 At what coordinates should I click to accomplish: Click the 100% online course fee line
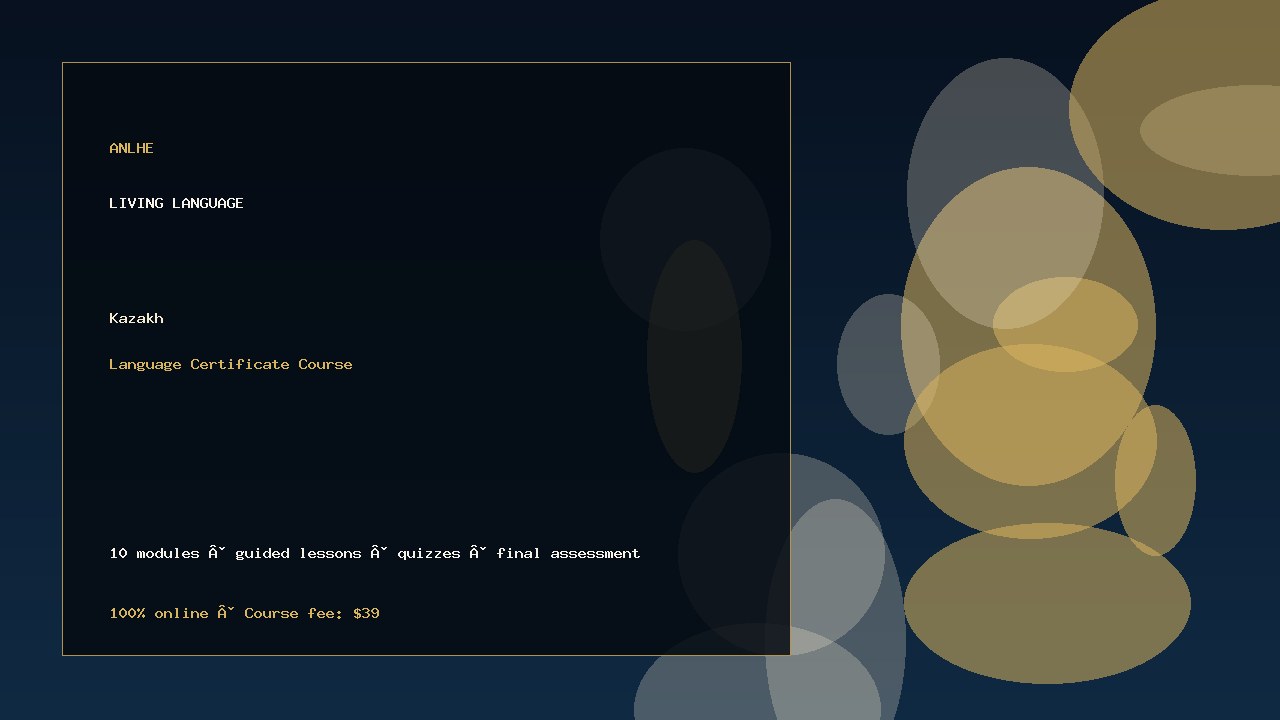[244, 613]
